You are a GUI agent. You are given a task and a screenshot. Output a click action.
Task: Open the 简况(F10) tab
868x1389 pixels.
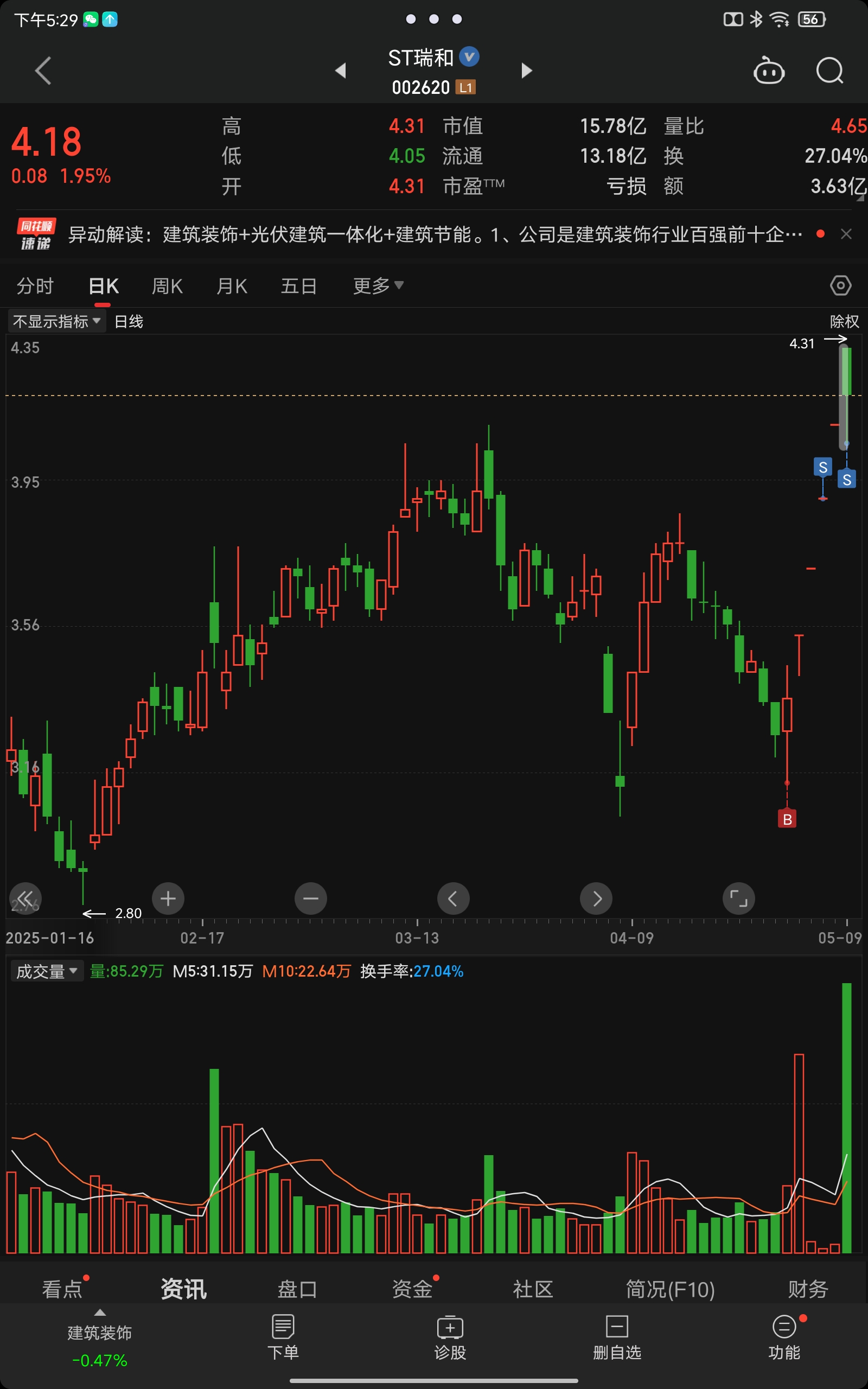[670, 1289]
